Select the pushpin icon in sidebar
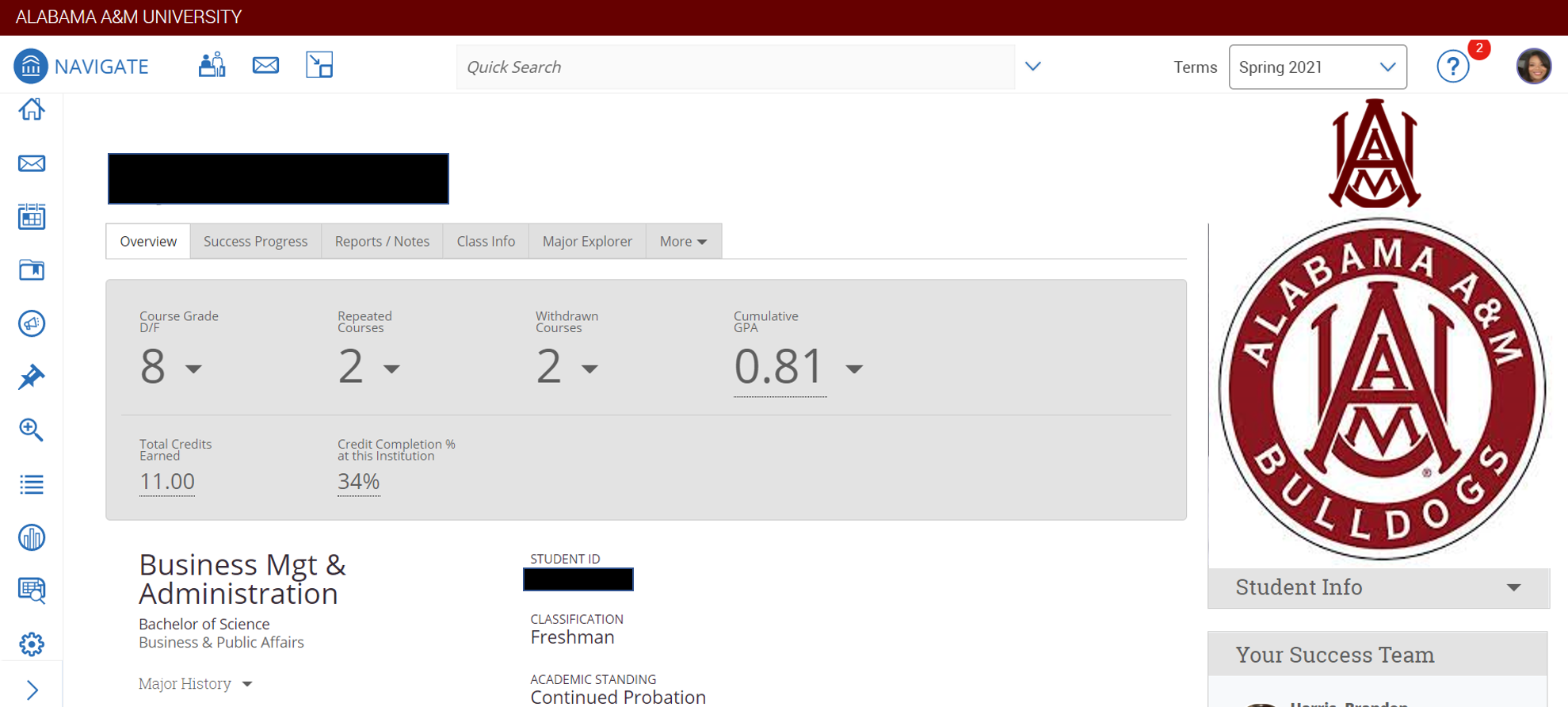This screenshot has height=707, width=1568. point(32,377)
